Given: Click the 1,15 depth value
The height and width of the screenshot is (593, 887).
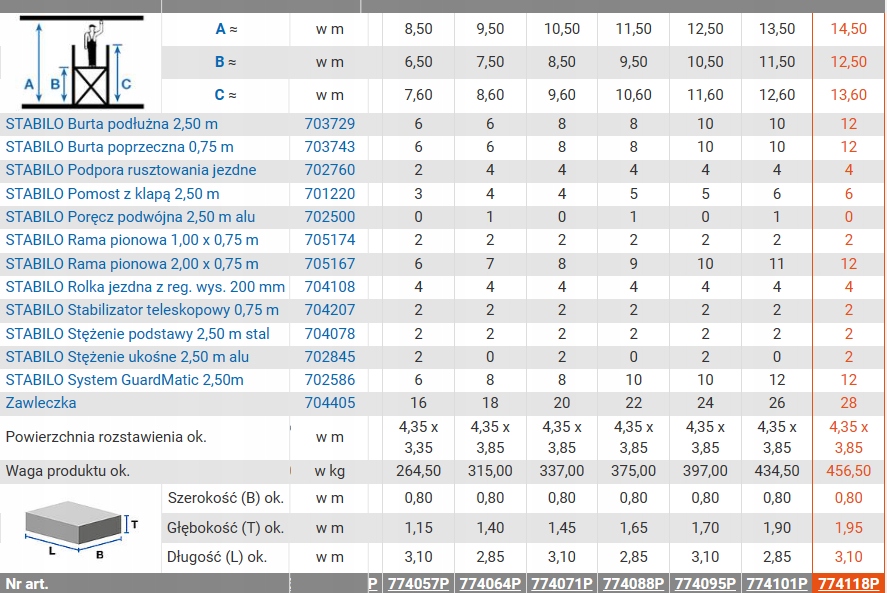Looking at the screenshot, I should (x=419, y=528).
